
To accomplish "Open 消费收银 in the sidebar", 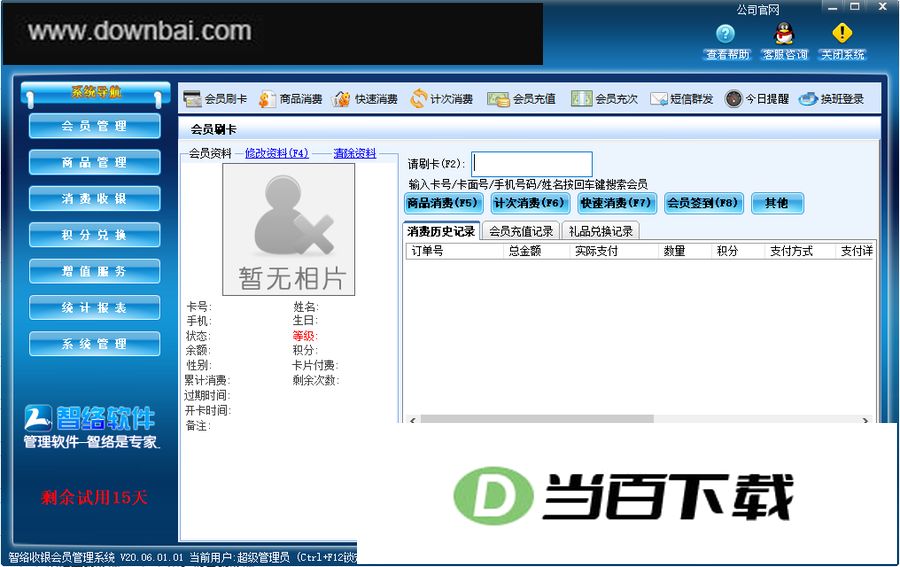I will click(95, 199).
